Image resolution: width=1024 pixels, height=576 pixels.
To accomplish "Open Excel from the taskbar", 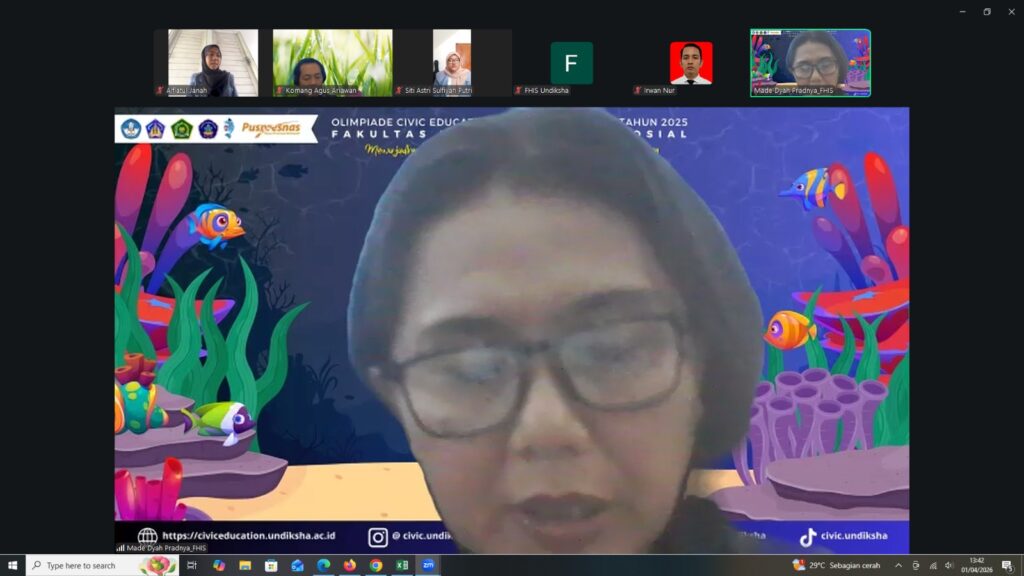I will click(401, 565).
